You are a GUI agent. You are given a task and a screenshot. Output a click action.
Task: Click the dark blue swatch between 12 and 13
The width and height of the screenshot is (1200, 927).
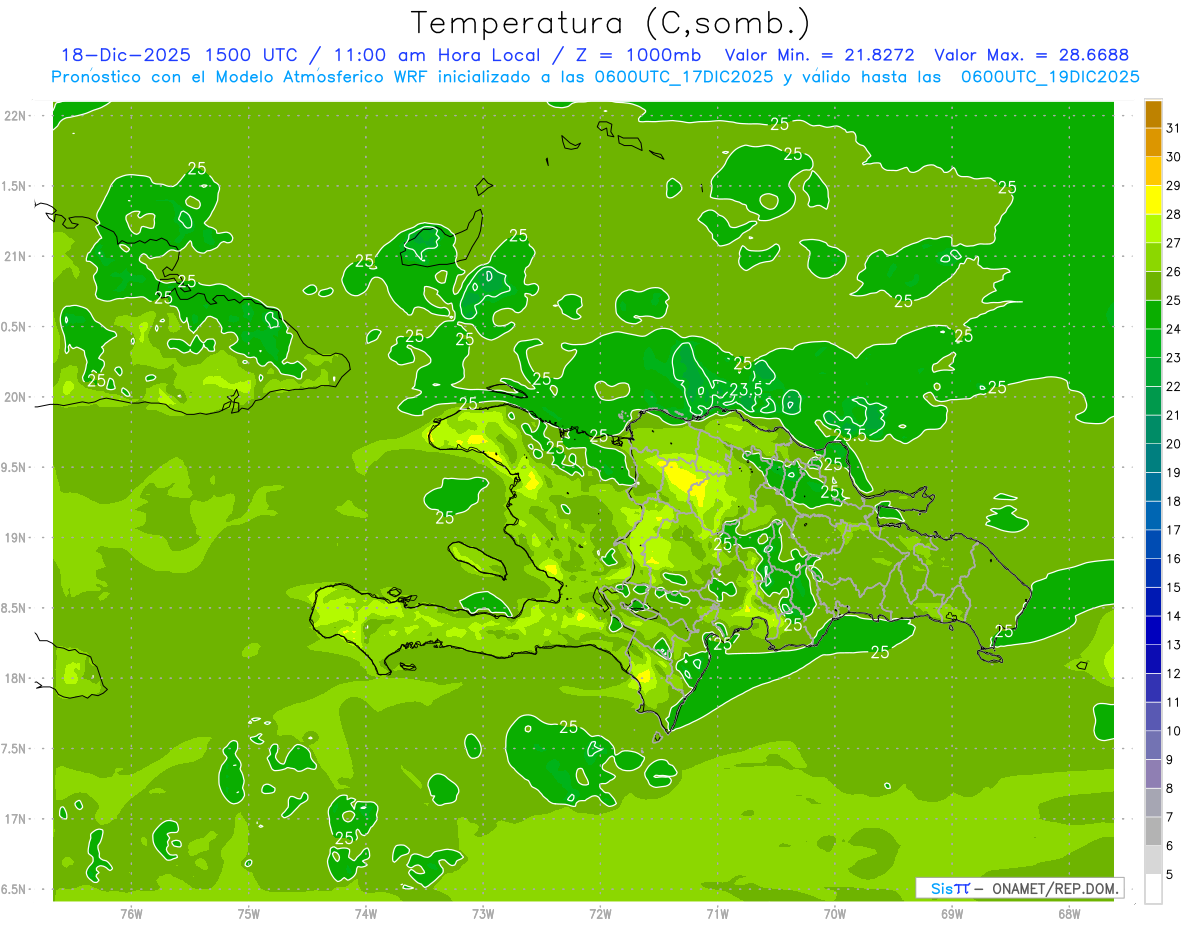tap(1153, 659)
